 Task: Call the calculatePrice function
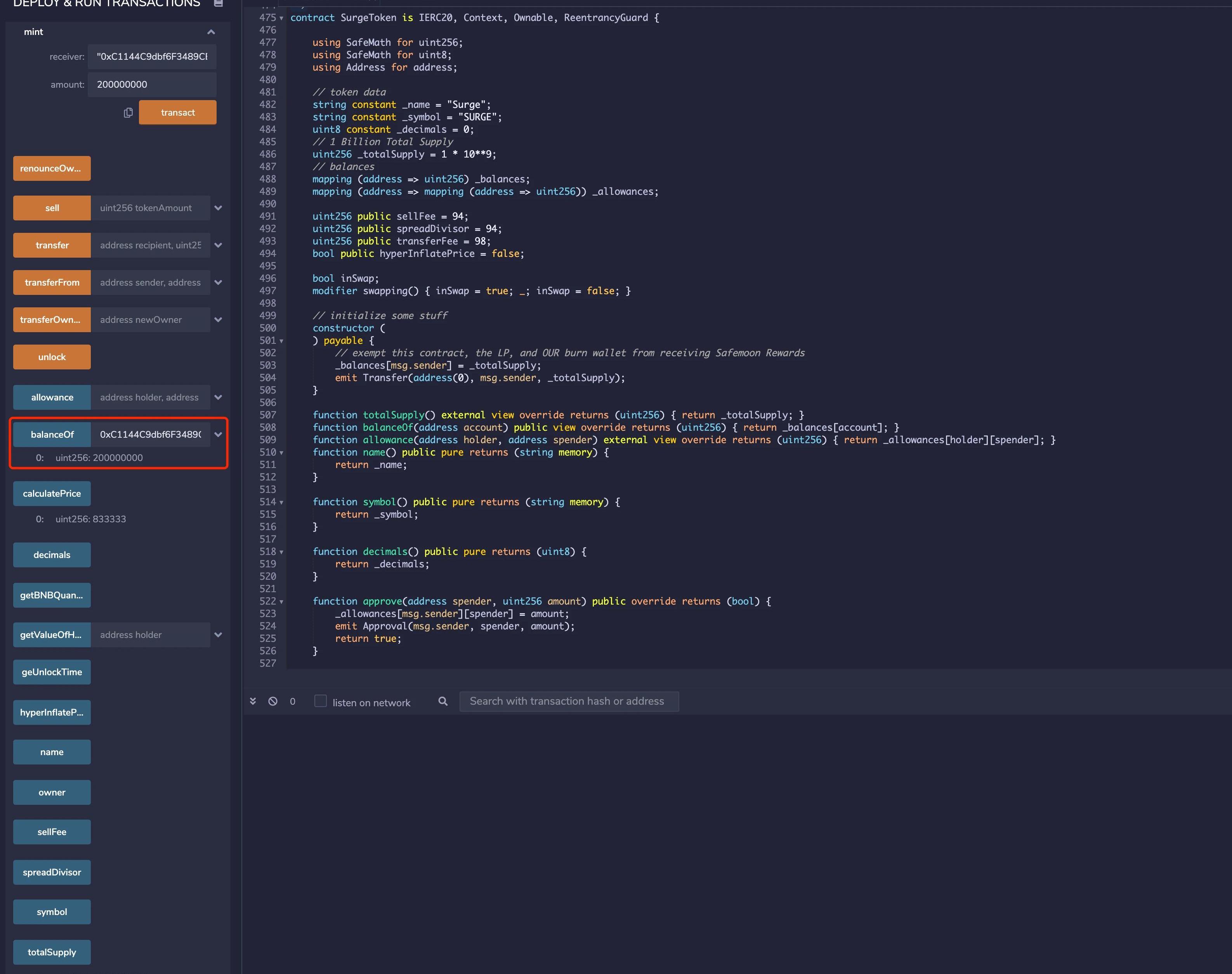click(52, 494)
